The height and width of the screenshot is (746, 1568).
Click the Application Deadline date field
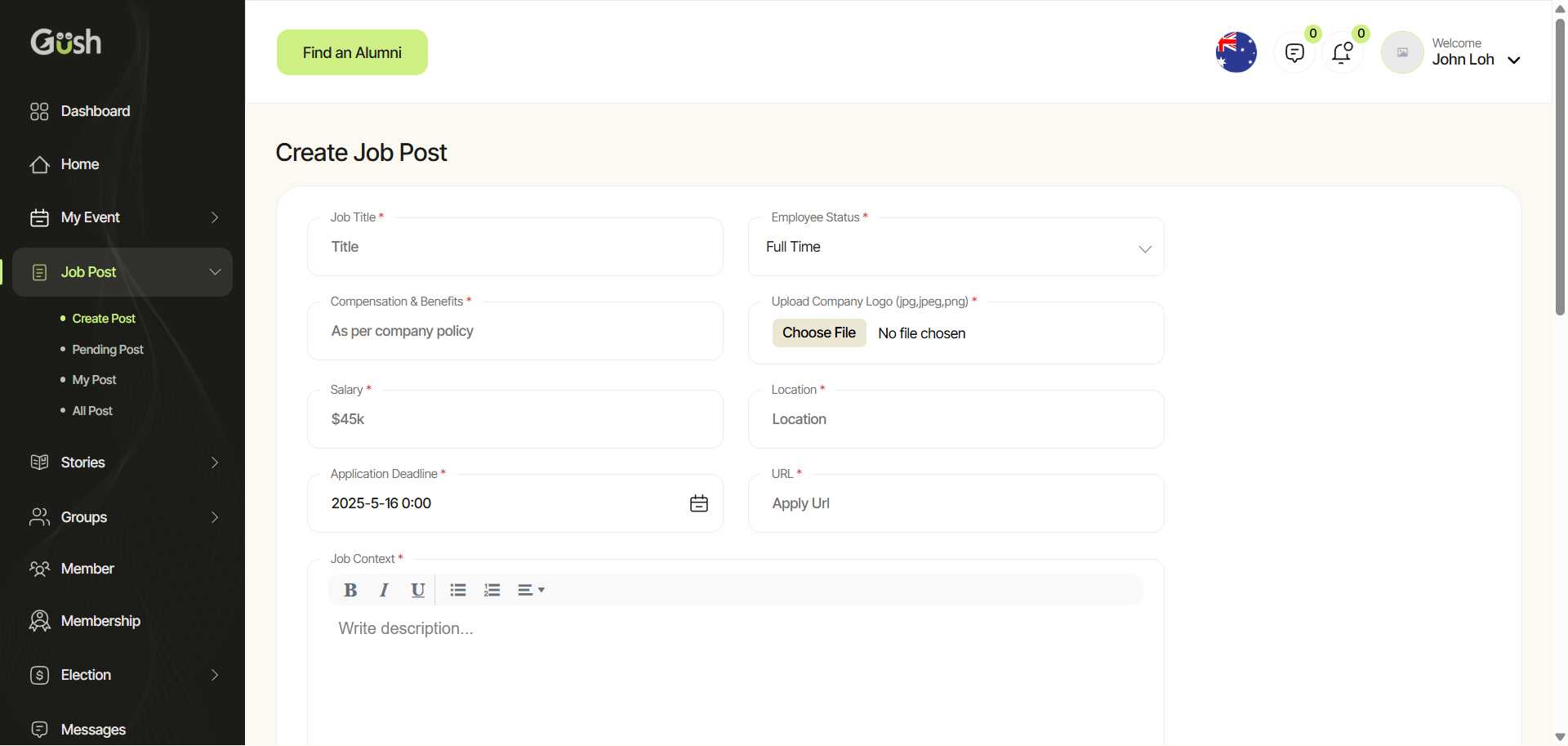point(515,503)
